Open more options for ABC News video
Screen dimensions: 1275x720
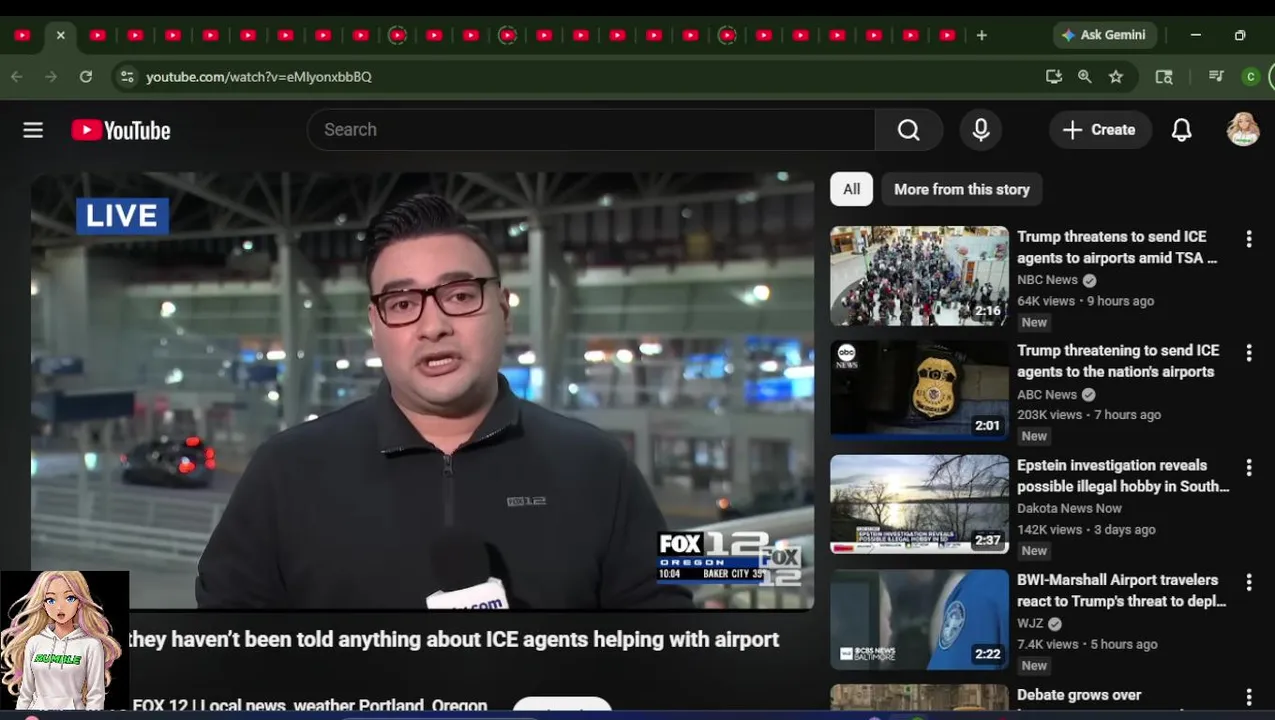[x=1248, y=353]
